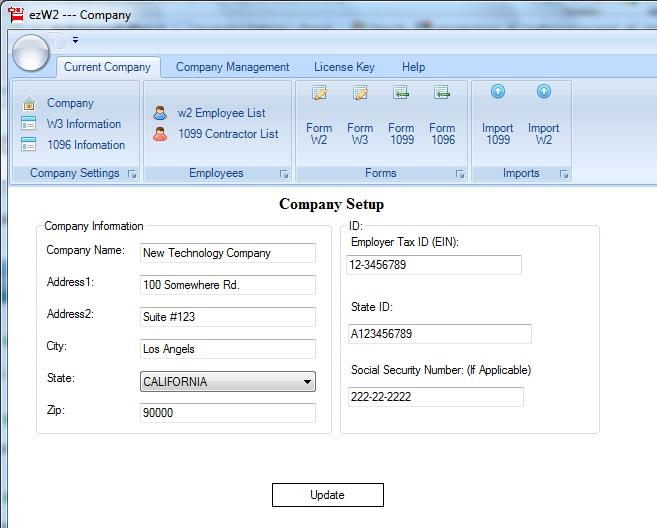Open the Form W2 icon
This screenshot has width=657, height=528.
point(319,93)
